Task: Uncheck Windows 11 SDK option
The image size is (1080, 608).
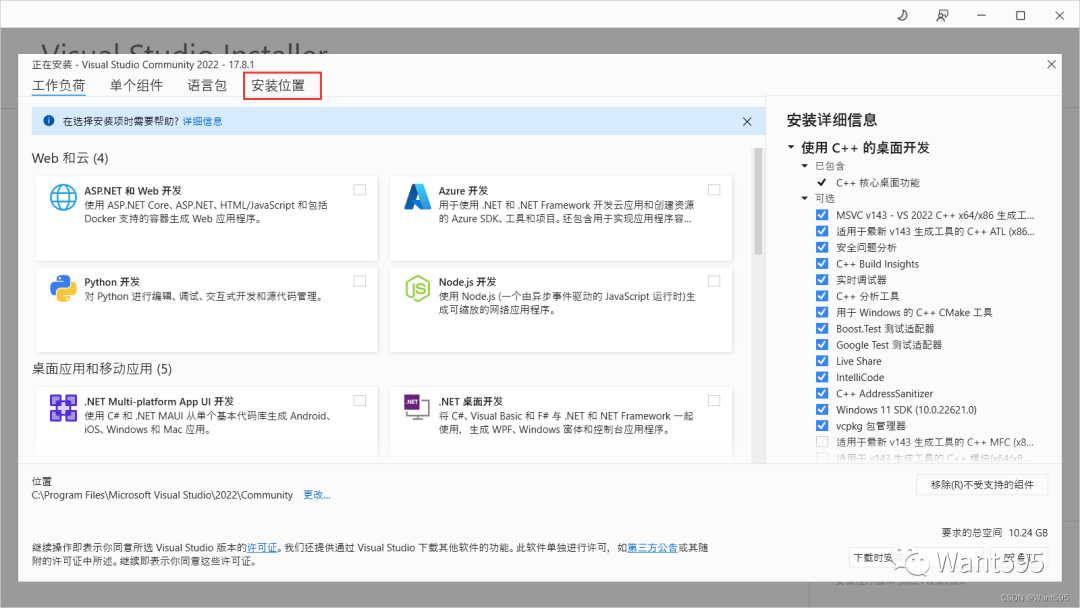Action: 822,410
